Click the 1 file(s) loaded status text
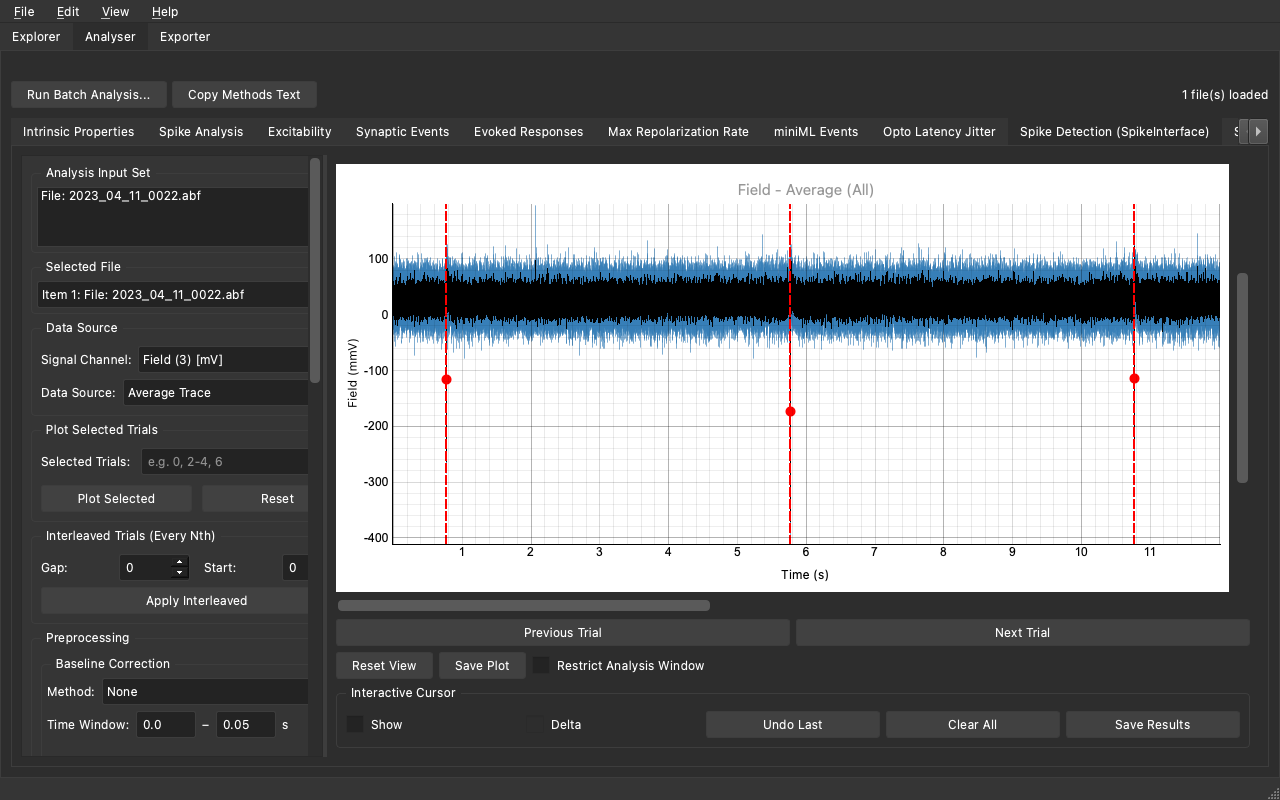 click(1225, 95)
